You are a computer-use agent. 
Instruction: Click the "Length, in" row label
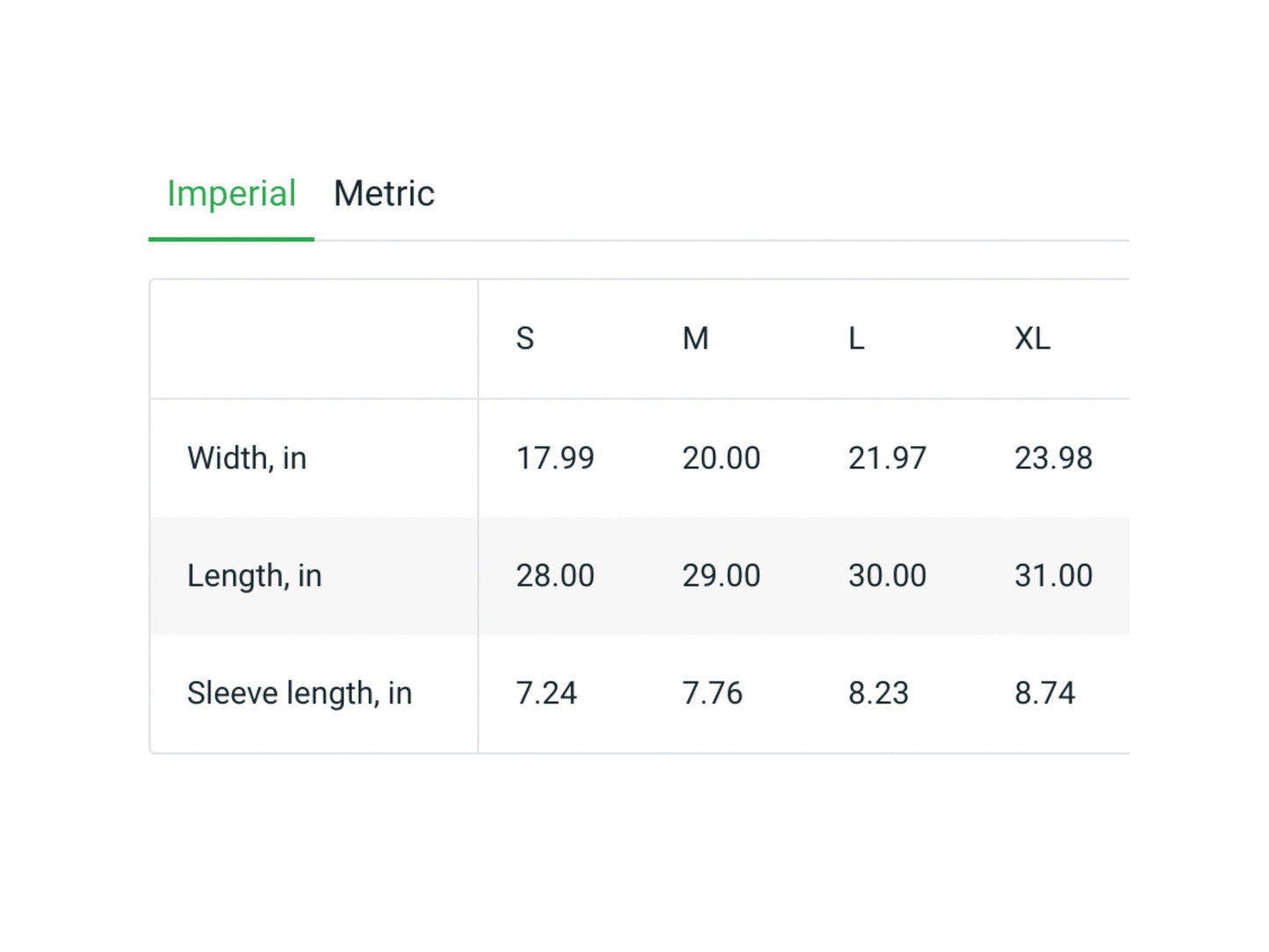(x=255, y=576)
